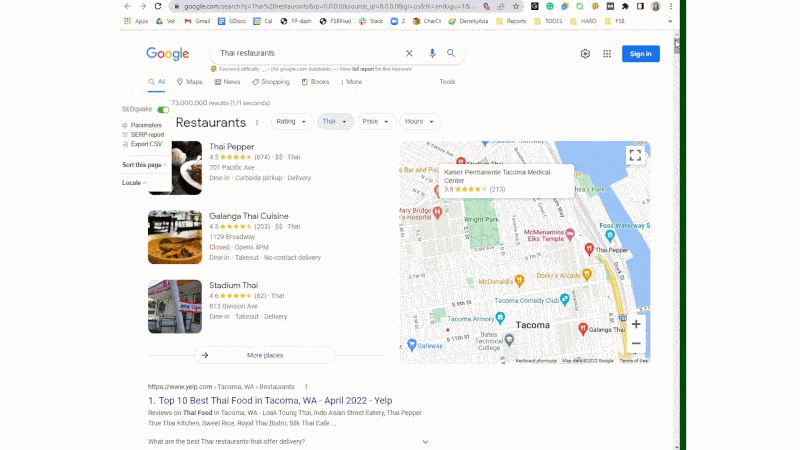Submit search with magnifier icon

(451, 53)
